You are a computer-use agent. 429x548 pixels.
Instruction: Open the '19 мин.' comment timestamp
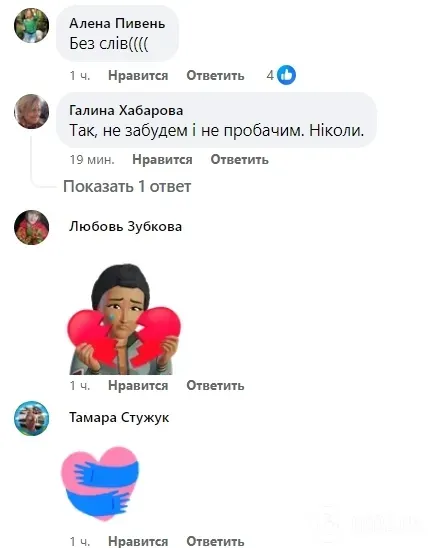tap(92, 159)
